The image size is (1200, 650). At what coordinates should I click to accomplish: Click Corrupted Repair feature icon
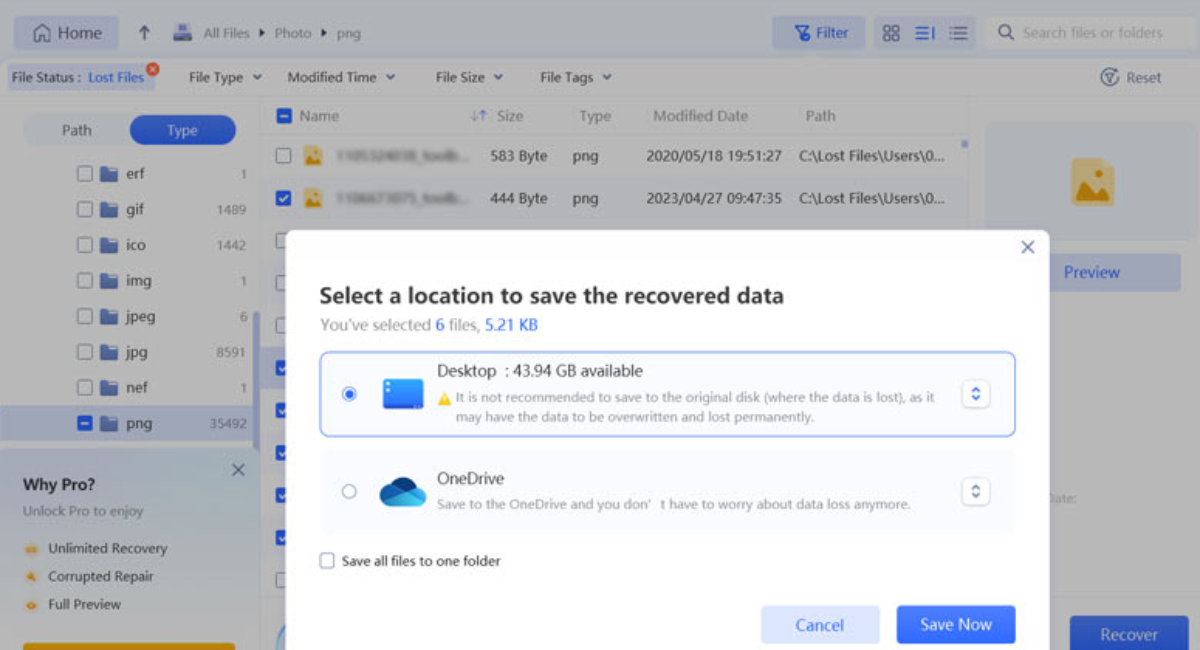click(31, 577)
